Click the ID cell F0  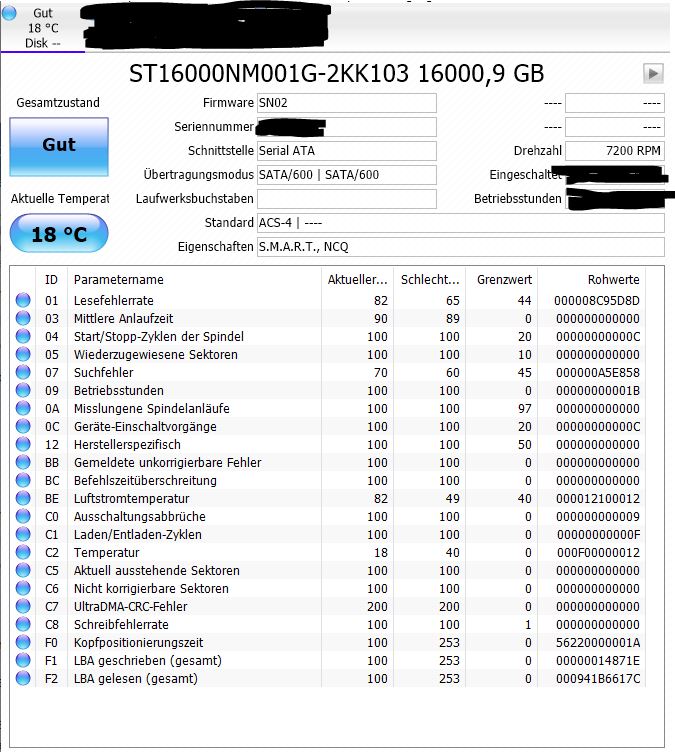[51, 643]
